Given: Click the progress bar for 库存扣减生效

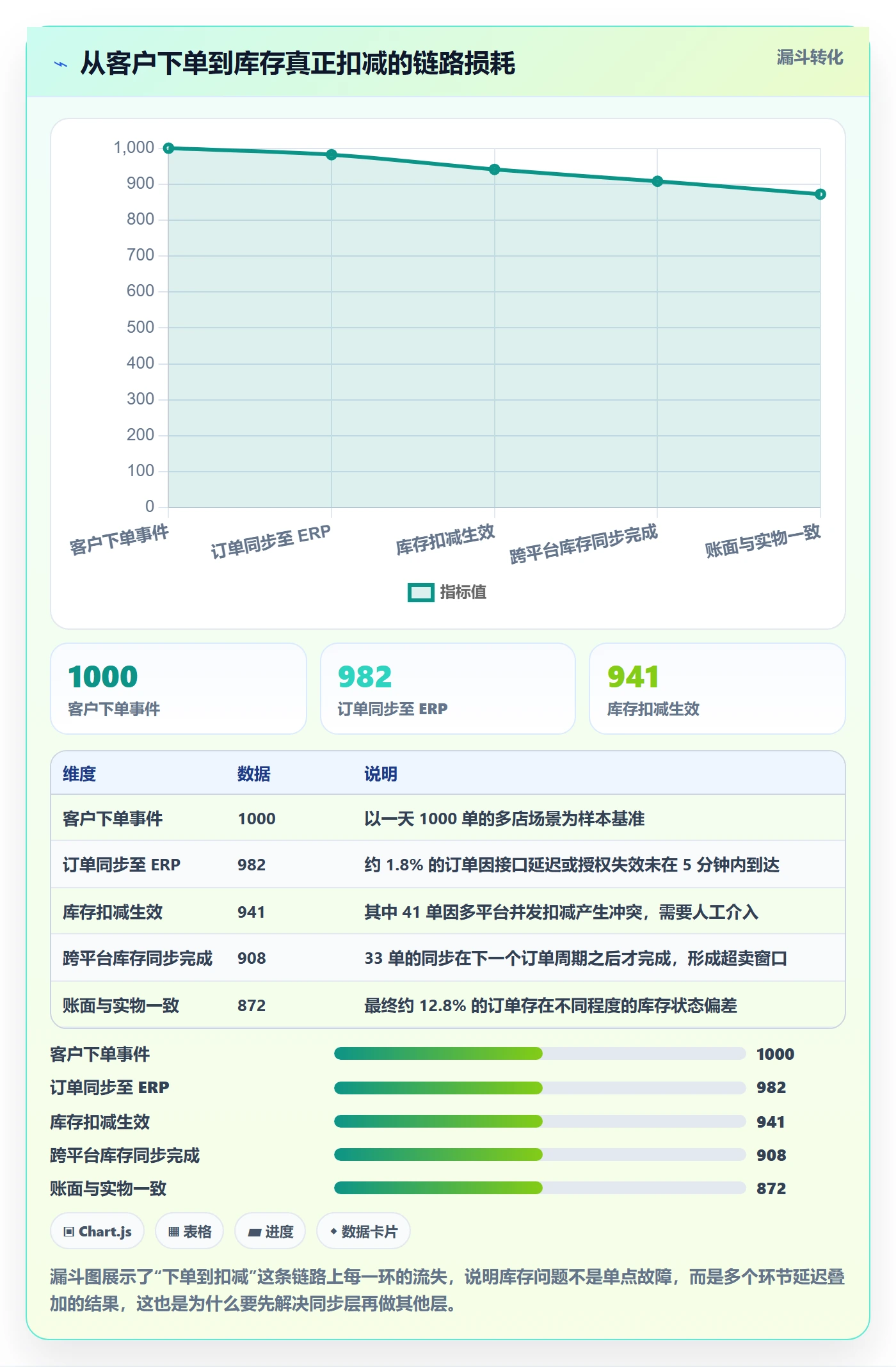Looking at the screenshot, I should pyautogui.click(x=540, y=1121).
